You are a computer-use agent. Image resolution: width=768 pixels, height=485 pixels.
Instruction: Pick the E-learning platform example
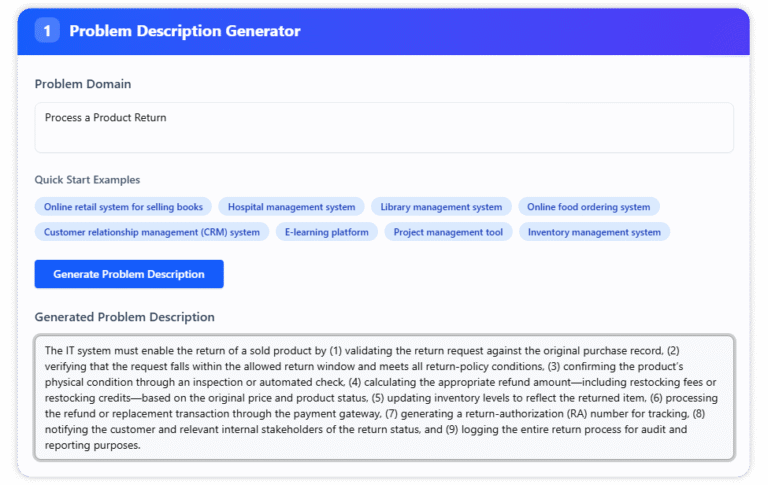(x=327, y=232)
